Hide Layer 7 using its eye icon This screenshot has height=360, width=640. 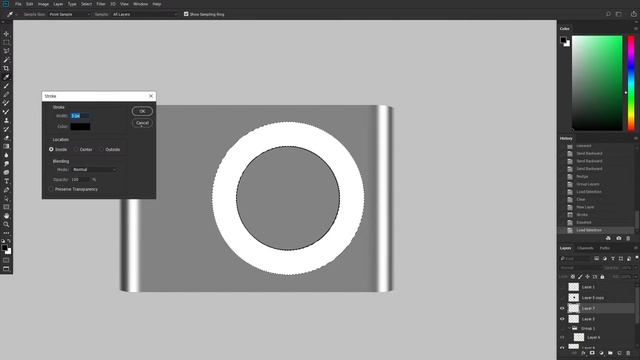(562, 309)
